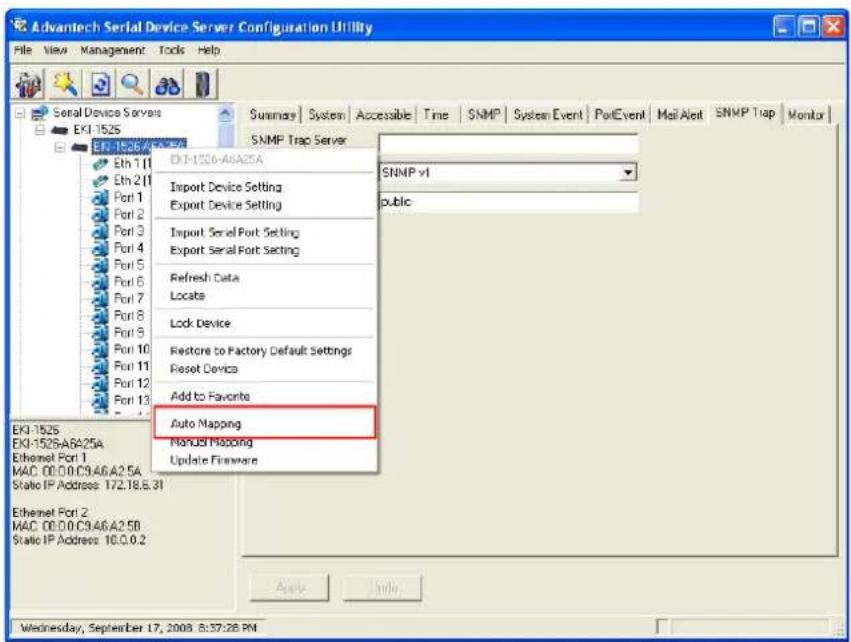The width and height of the screenshot is (851, 642).
Task: Click the Port 9 icon in tree
Action: [100, 333]
